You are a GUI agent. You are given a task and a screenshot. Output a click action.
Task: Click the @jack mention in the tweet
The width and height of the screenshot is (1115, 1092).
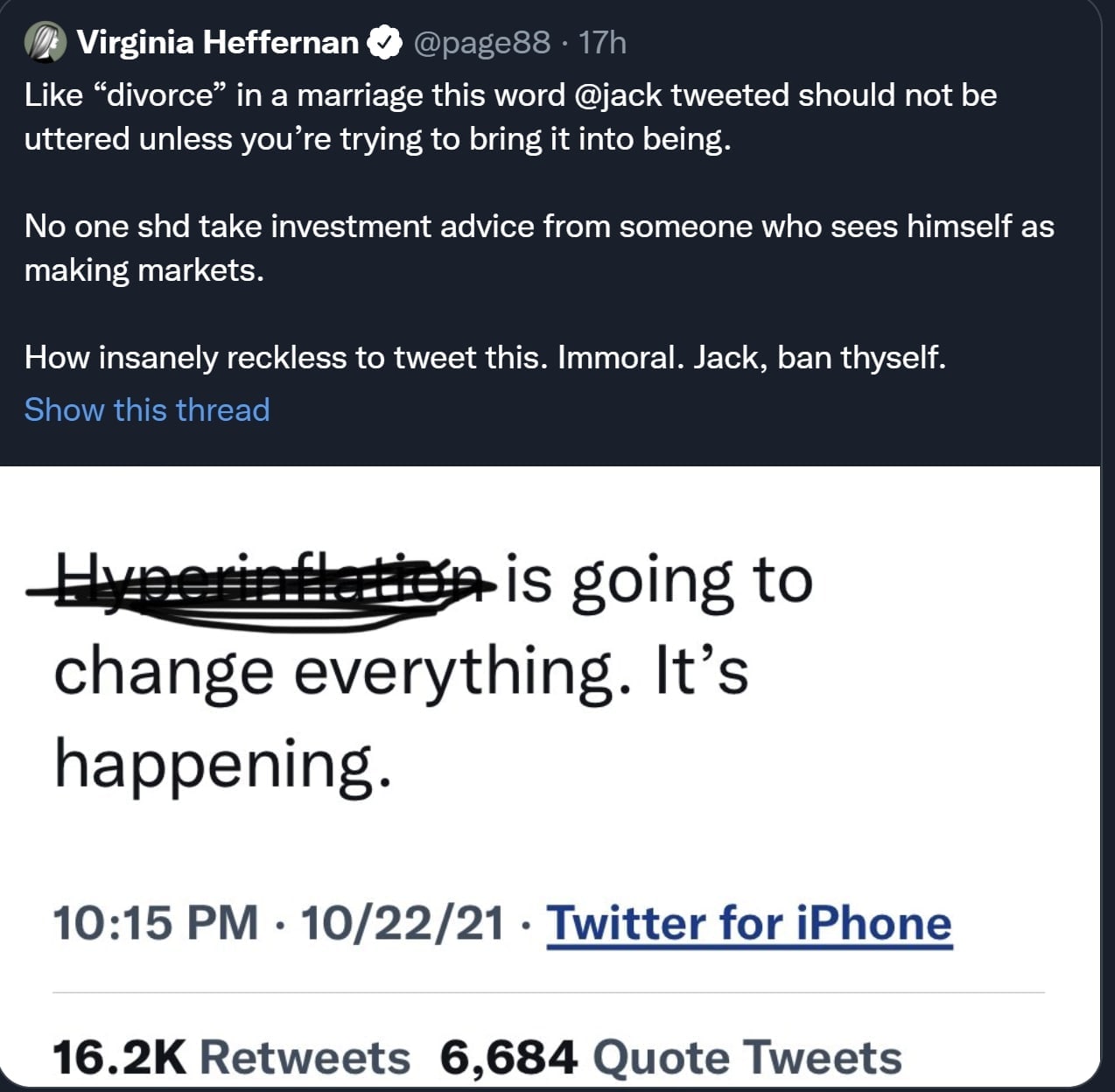618,94
